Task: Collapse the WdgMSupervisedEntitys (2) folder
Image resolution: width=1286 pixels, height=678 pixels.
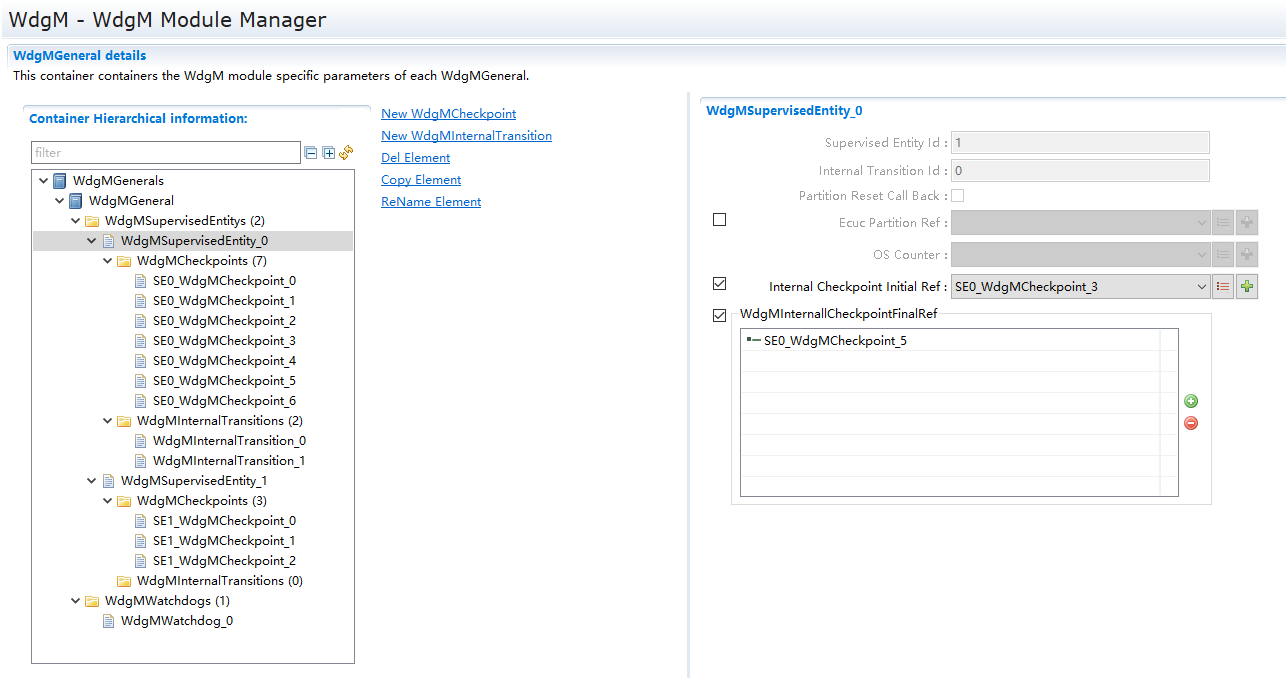Action: click(76, 221)
